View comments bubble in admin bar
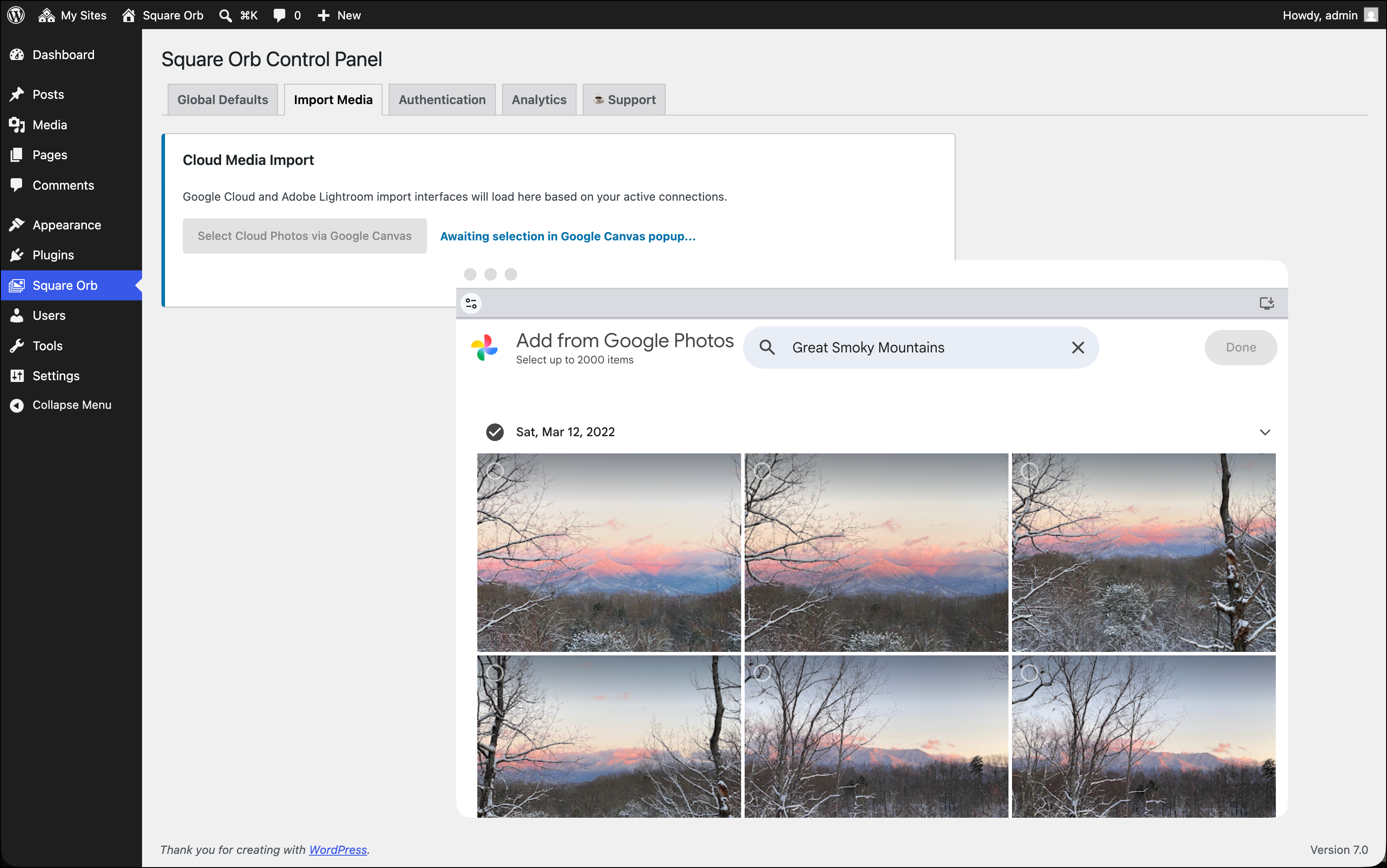Image resolution: width=1387 pixels, height=868 pixels. [287, 15]
